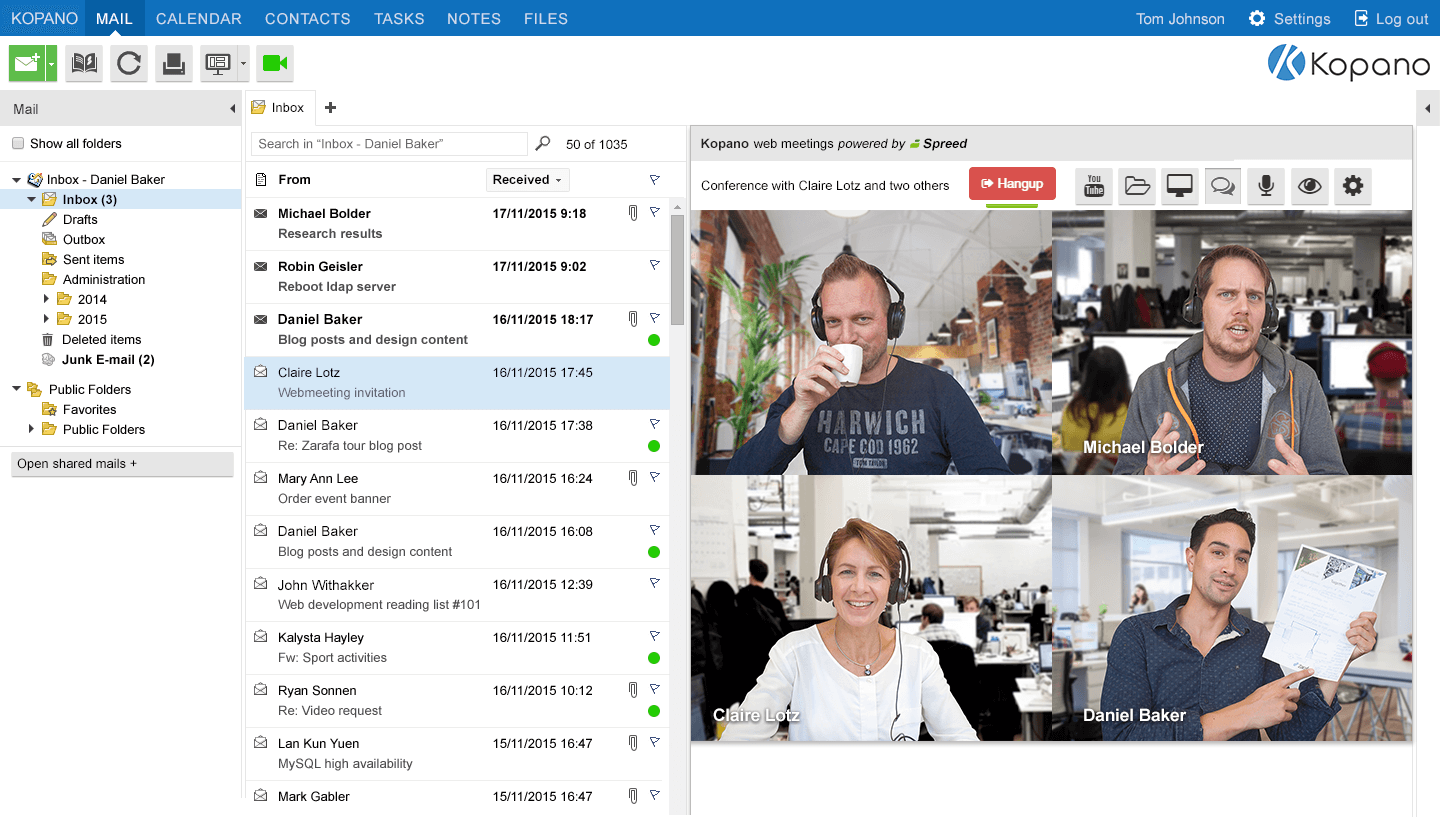Flag the Robin Geisler email
The height and width of the screenshot is (817, 1440).
coord(655,265)
